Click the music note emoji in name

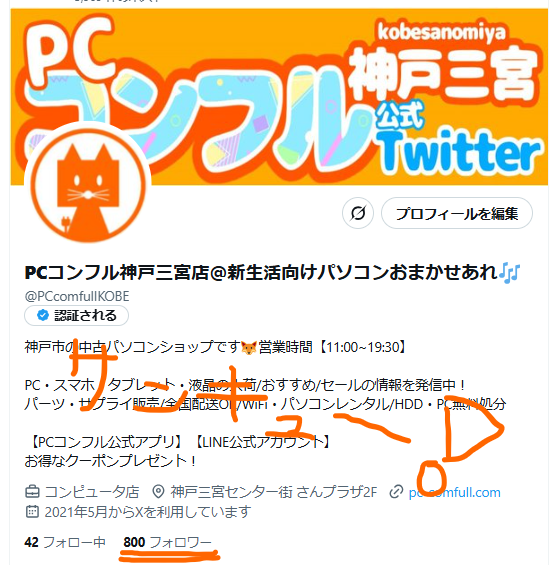(x=510, y=272)
